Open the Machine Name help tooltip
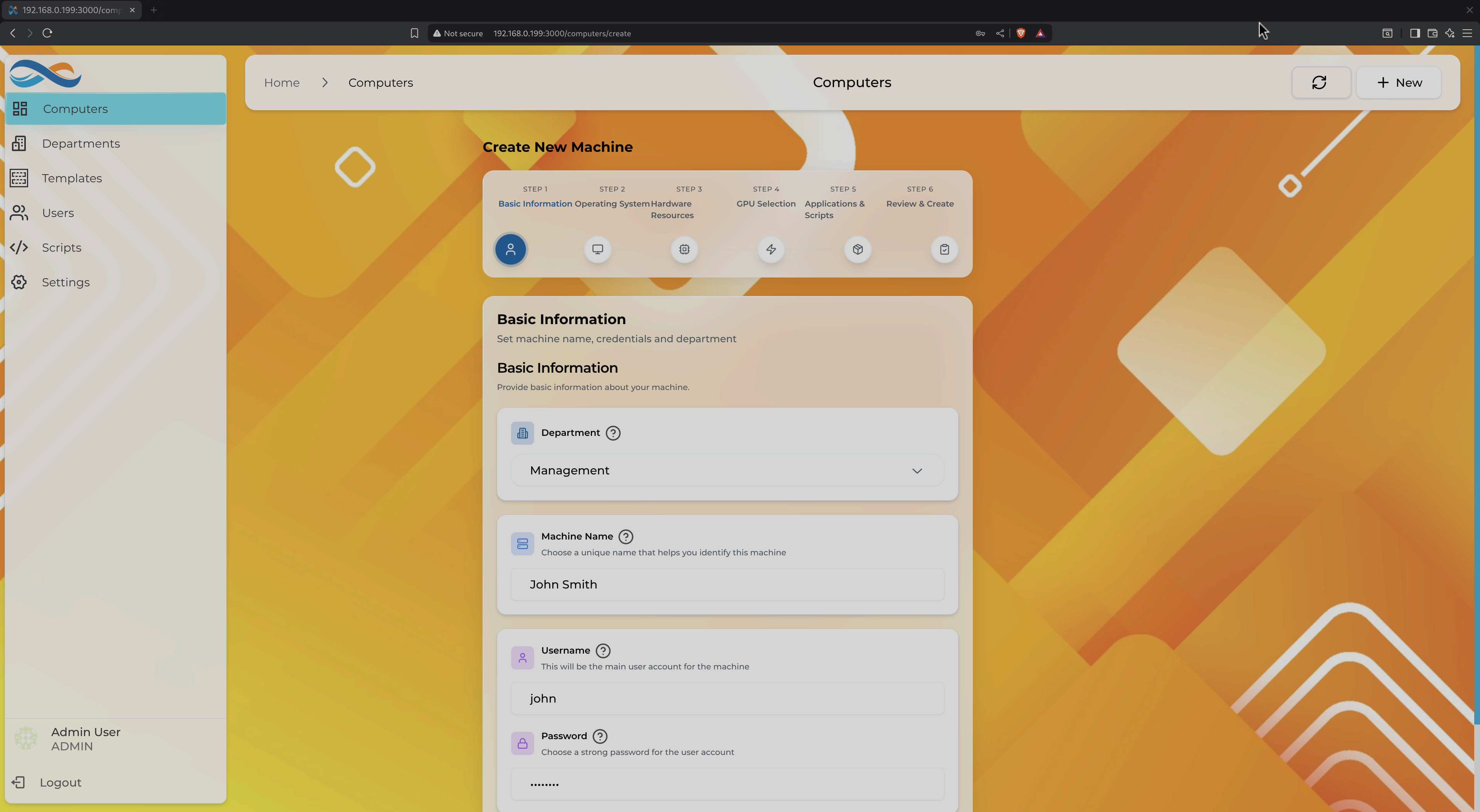 click(626, 536)
